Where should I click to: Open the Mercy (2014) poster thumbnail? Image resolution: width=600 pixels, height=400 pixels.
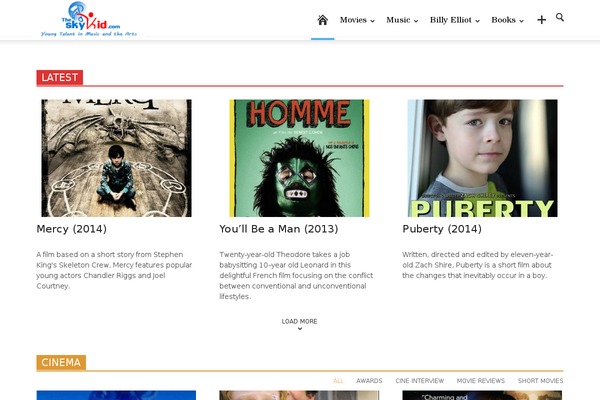[x=116, y=158]
